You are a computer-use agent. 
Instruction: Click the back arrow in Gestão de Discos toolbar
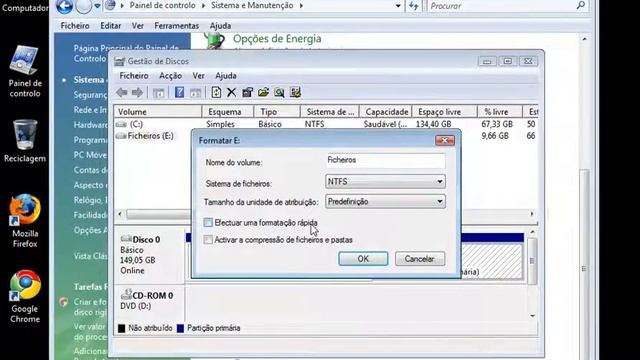pos(122,93)
